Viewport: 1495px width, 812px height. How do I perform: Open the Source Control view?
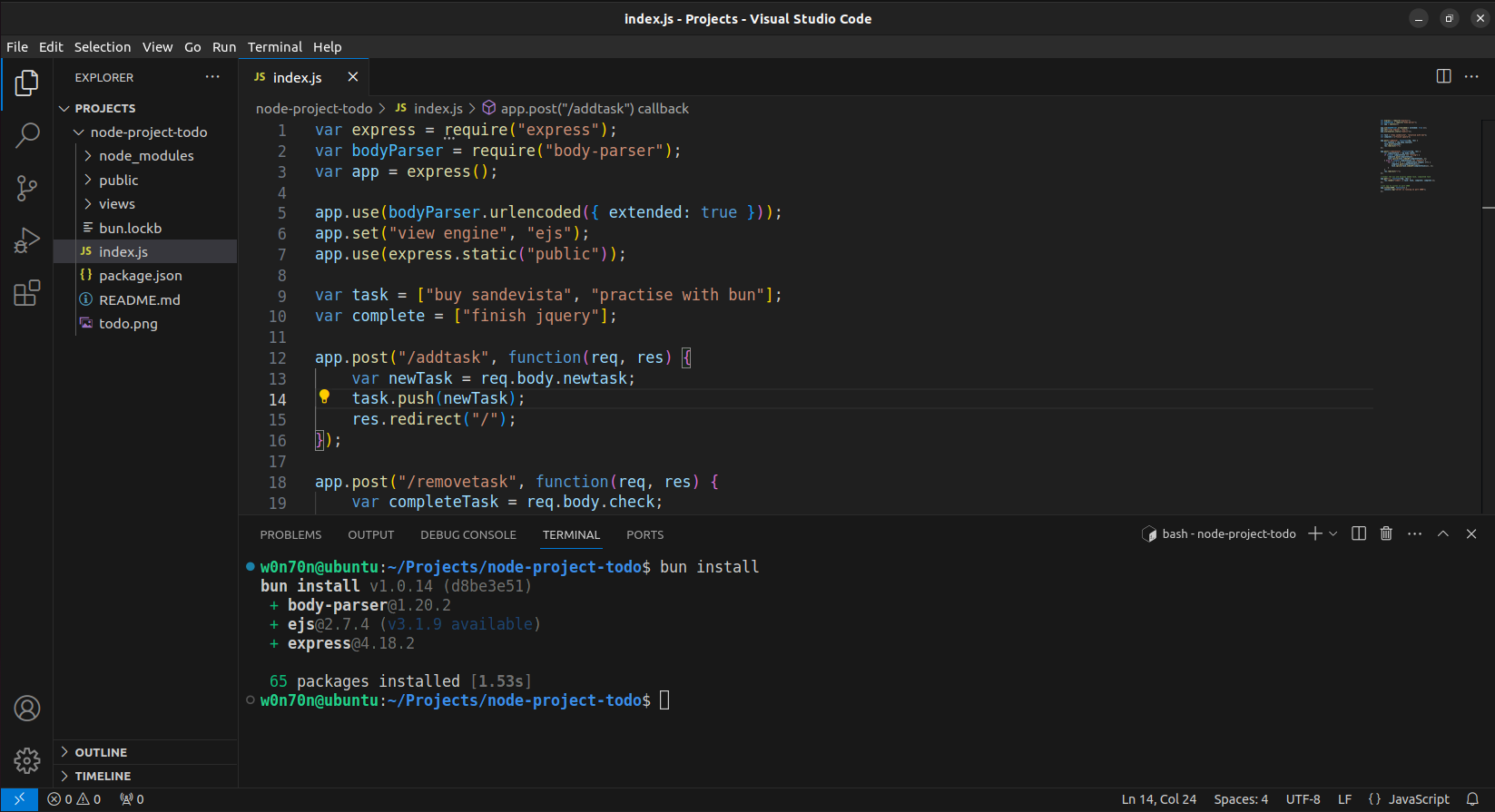(27, 188)
